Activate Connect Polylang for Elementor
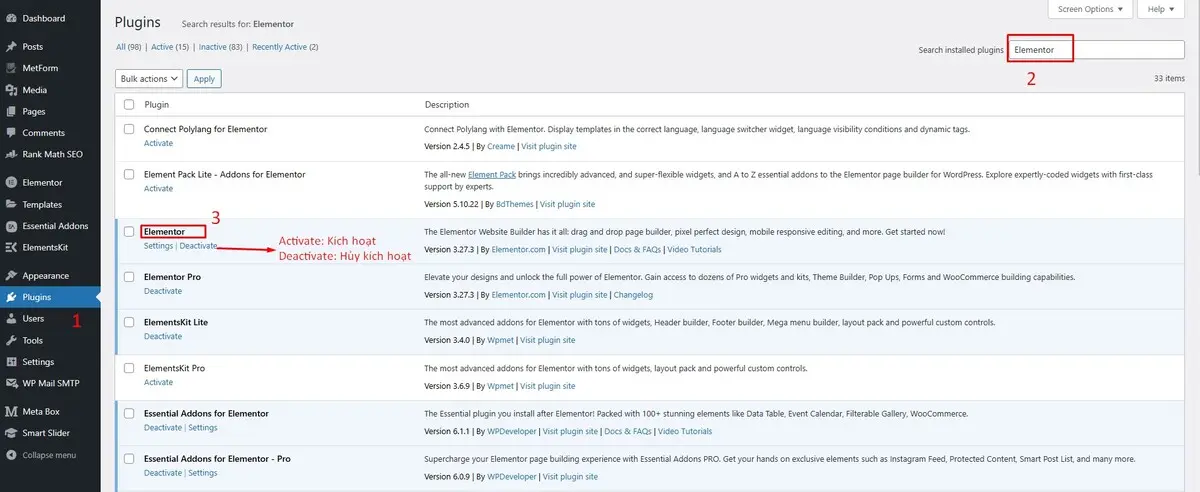This screenshot has width=1200, height=492. [x=158, y=143]
